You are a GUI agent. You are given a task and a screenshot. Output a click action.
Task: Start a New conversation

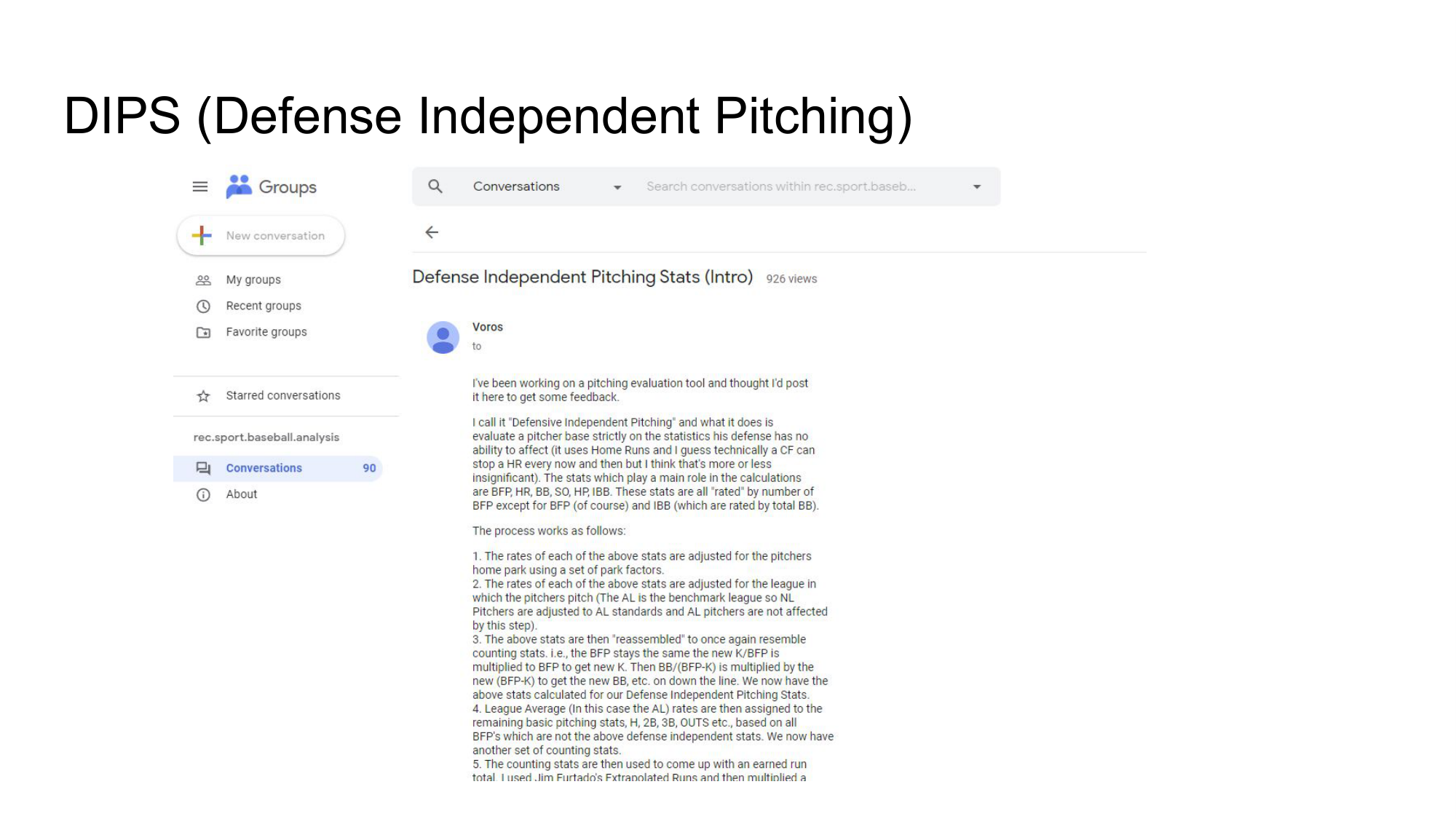261,236
